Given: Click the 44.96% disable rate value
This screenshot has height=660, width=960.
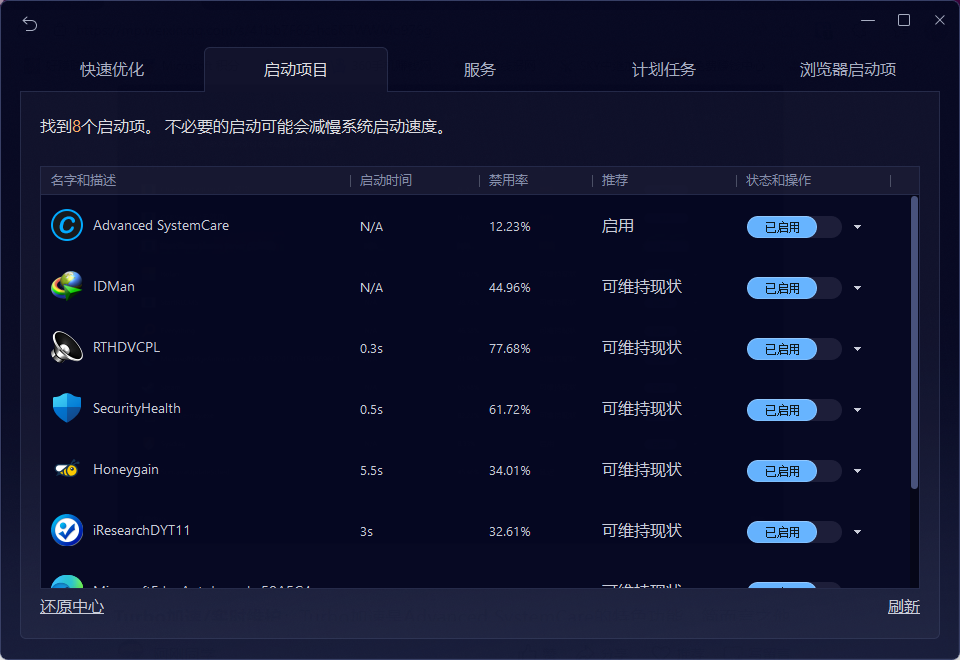Looking at the screenshot, I should click(x=509, y=287).
